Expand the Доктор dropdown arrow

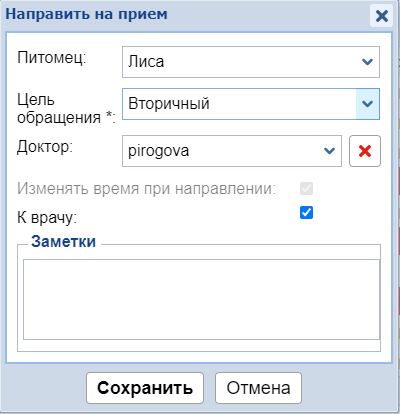coord(329,151)
